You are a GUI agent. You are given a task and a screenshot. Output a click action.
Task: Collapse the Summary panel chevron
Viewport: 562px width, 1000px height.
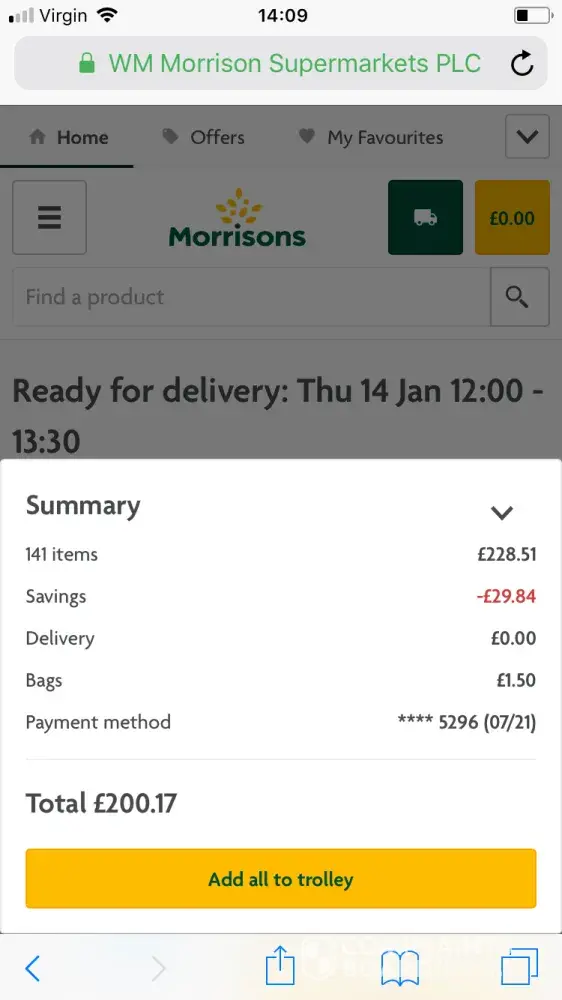click(x=502, y=512)
